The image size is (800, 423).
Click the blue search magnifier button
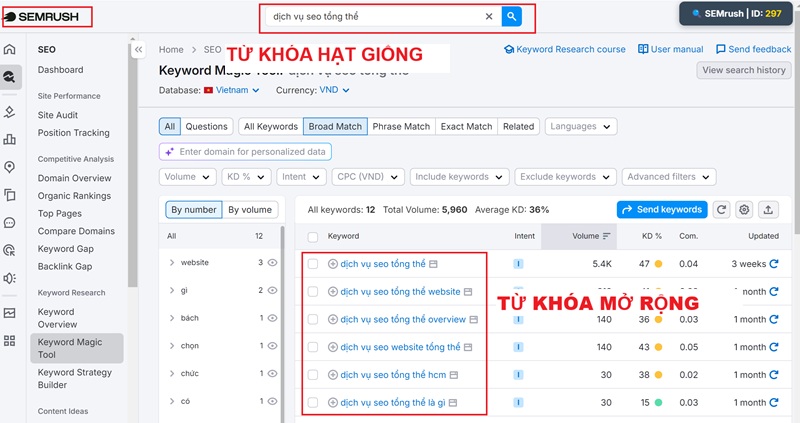(x=511, y=16)
